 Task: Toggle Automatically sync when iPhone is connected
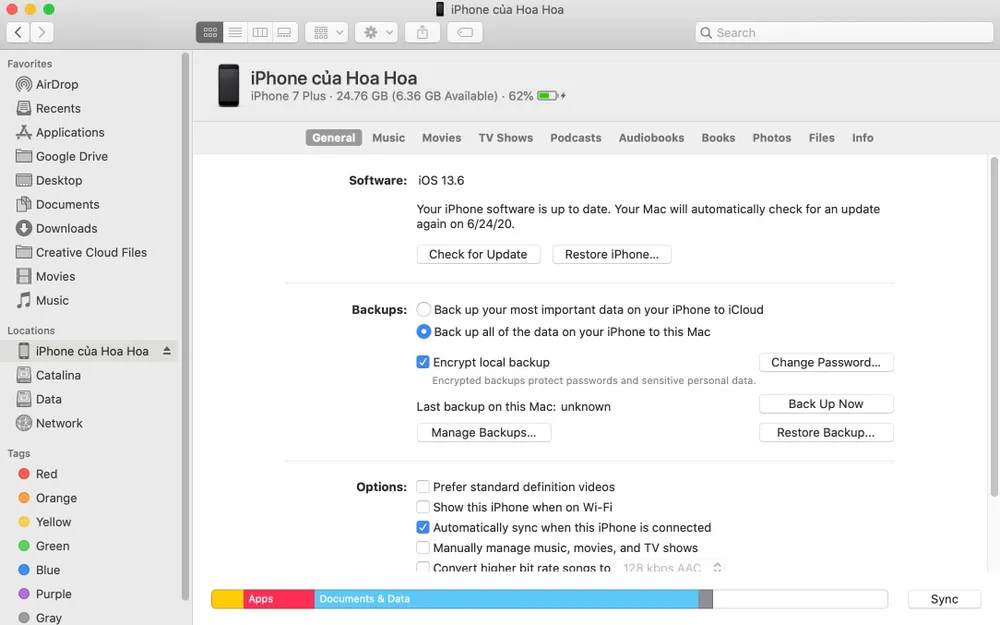point(423,527)
